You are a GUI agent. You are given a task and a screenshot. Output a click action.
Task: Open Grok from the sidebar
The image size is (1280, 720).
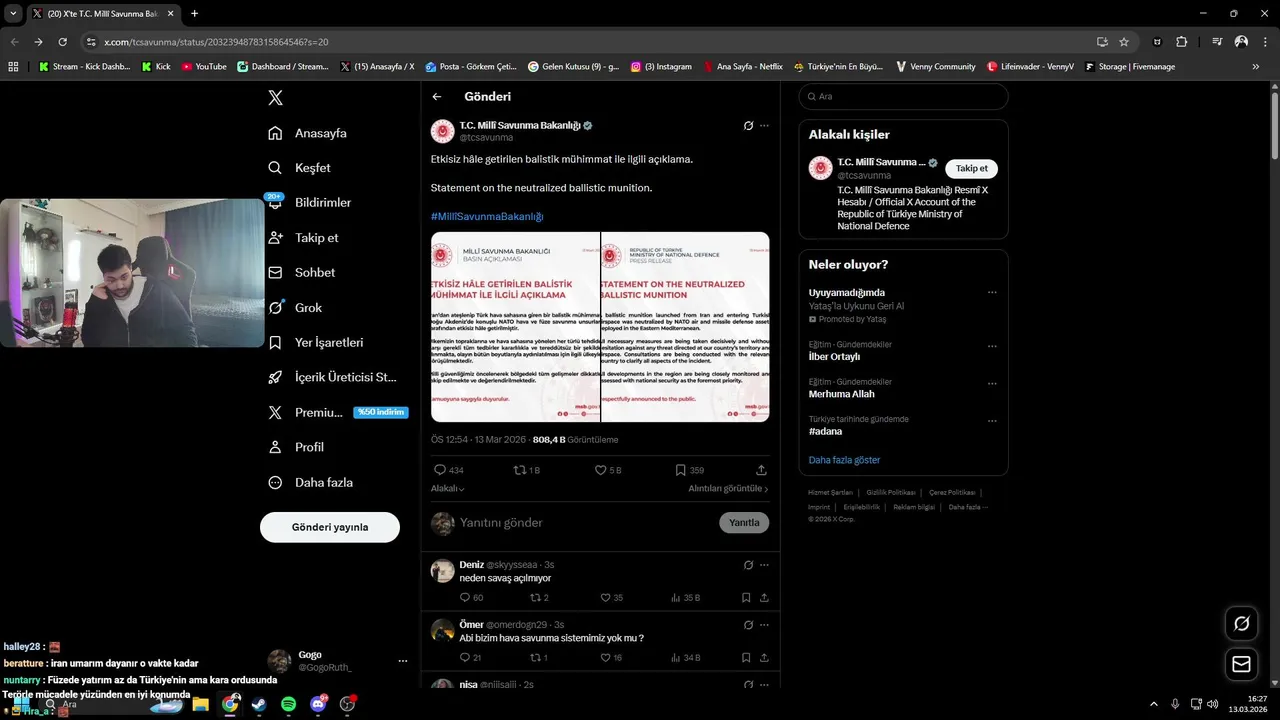click(295, 308)
